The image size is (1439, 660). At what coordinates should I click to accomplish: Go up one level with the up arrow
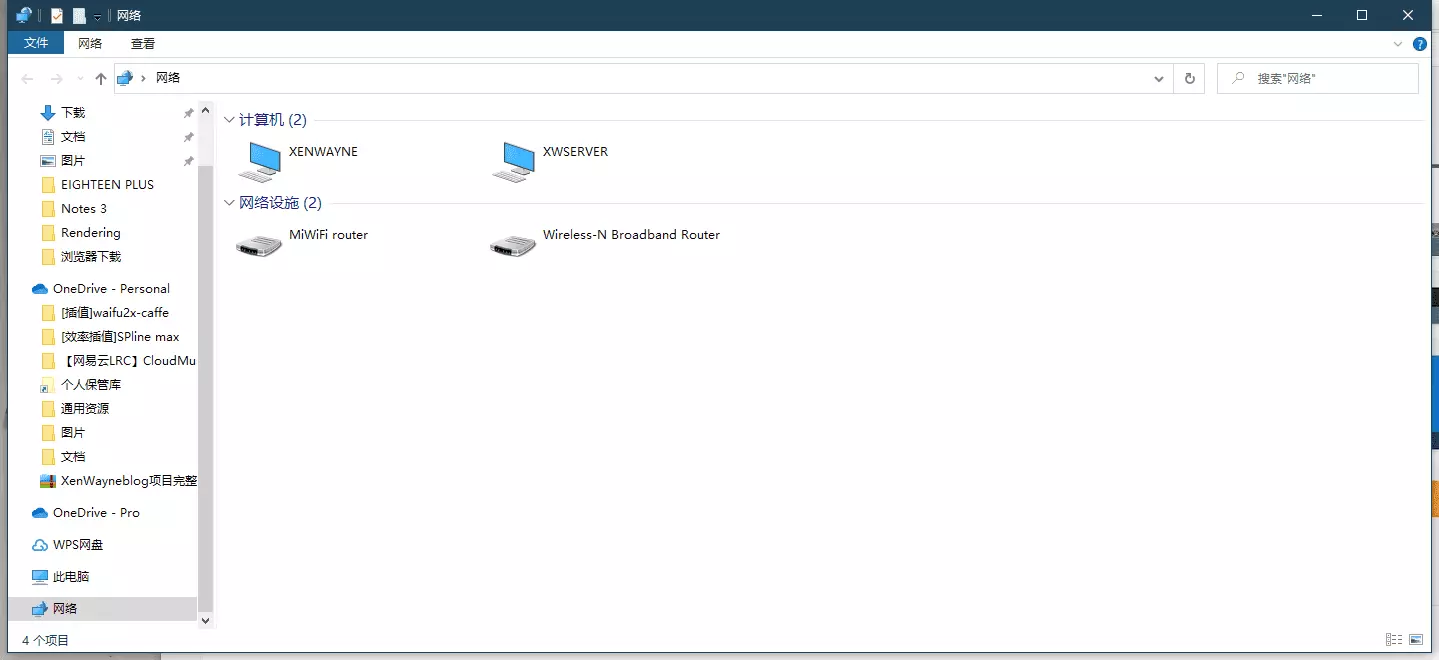(100, 79)
